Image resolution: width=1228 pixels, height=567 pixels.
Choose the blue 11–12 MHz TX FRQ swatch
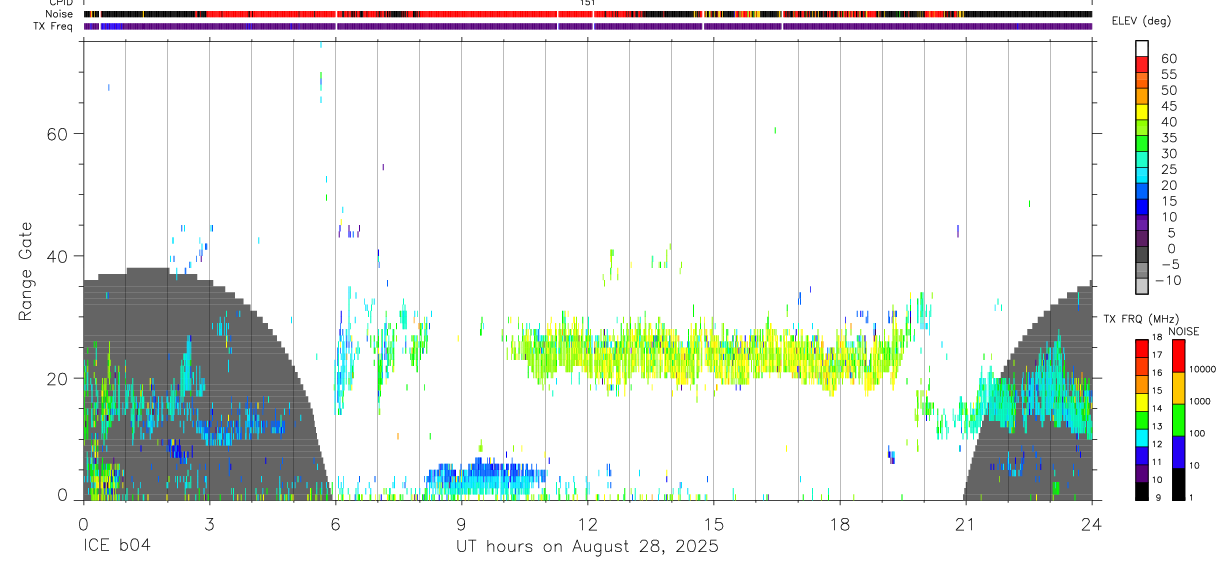tap(1142, 454)
